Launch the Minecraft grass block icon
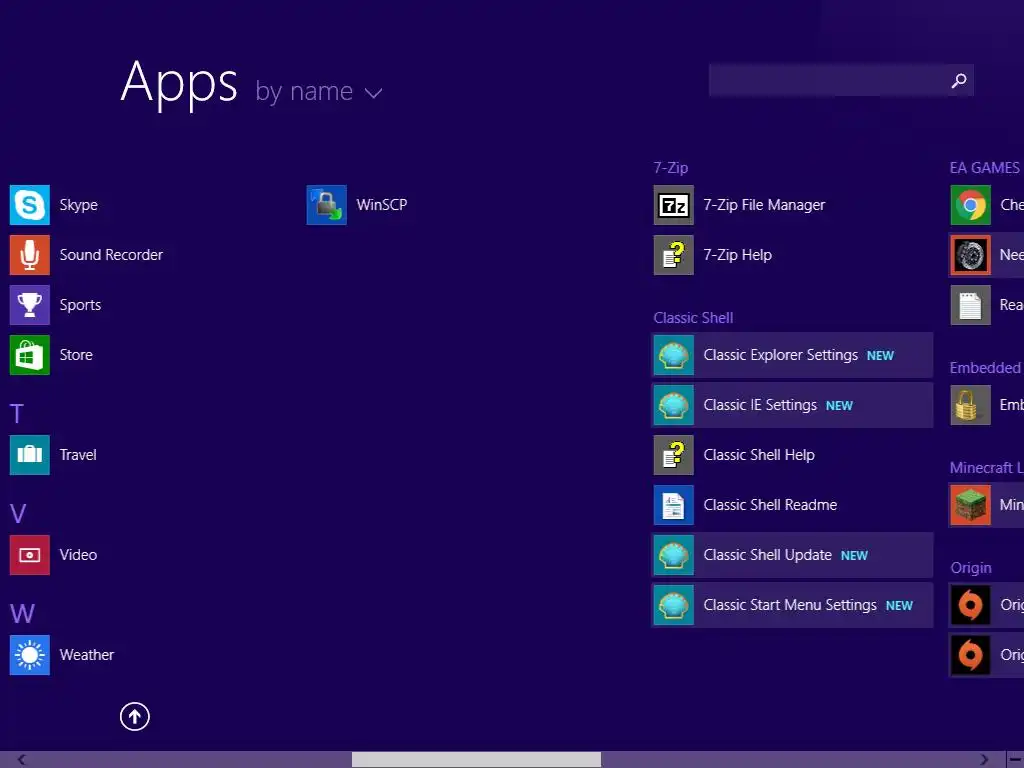The width and height of the screenshot is (1024, 768). (x=970, y=505)
